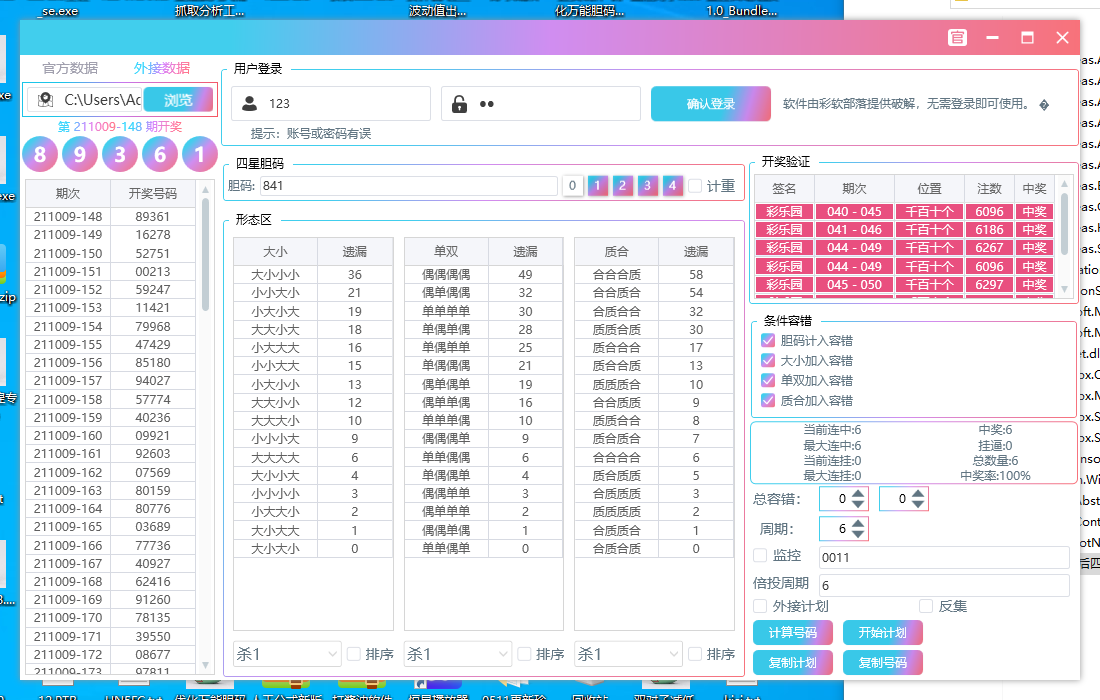The height and width of the screenshot is (700, 1100).
Task: Open 杀1 dropdown under 单双 table
Action: [x=457, y=654]
